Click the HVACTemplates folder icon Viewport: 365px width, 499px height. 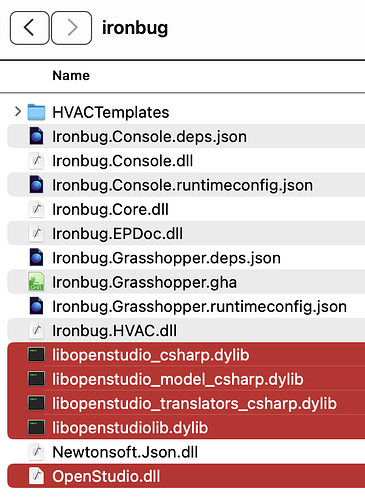36,112
